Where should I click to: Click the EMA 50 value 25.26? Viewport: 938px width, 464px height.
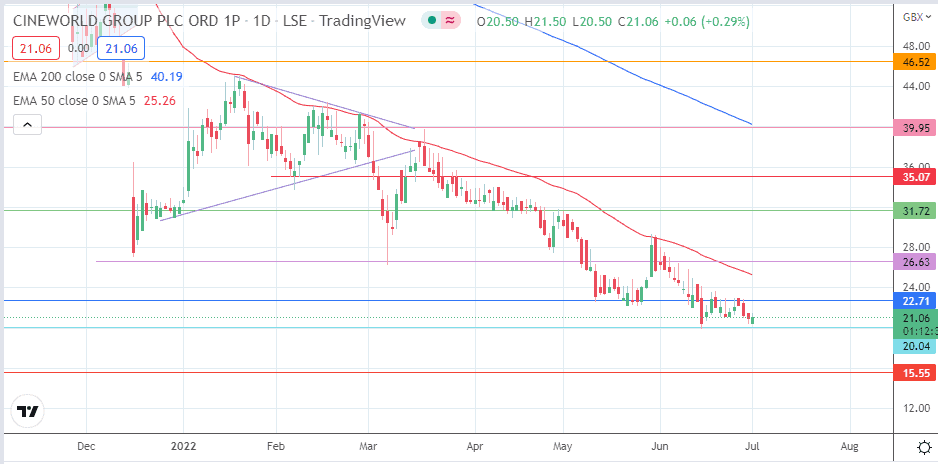tap(162, 101)
